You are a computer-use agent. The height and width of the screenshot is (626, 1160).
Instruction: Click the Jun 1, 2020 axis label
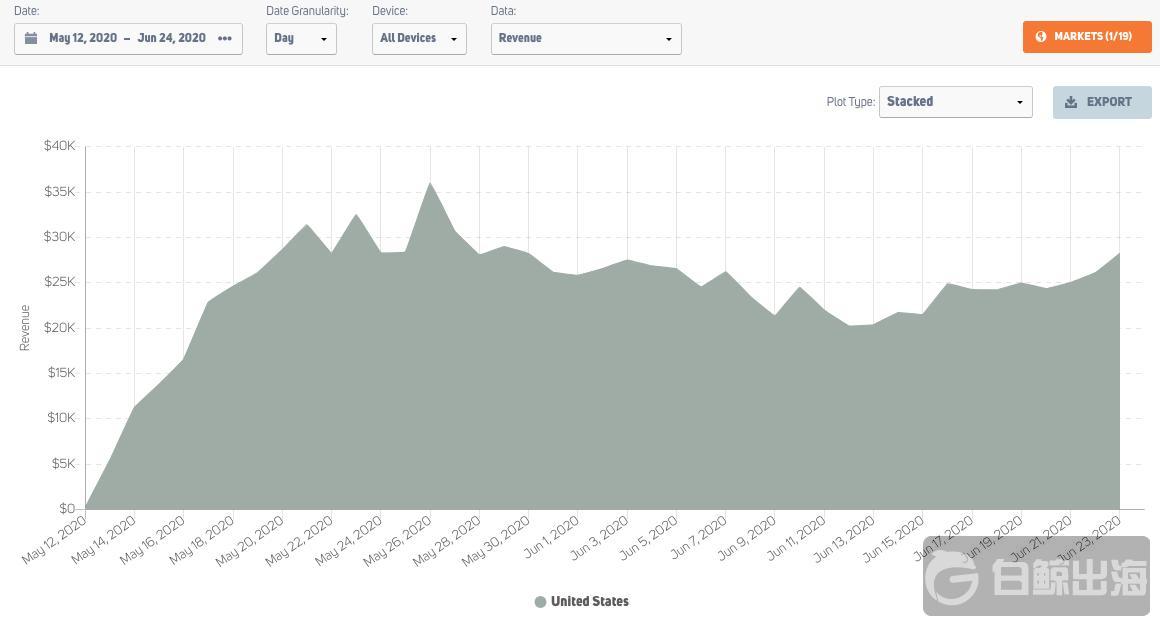point(551,537)
